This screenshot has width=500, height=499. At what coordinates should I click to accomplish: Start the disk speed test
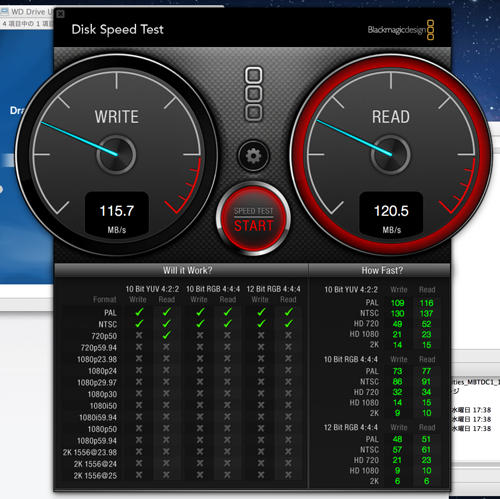coord(253,219)
